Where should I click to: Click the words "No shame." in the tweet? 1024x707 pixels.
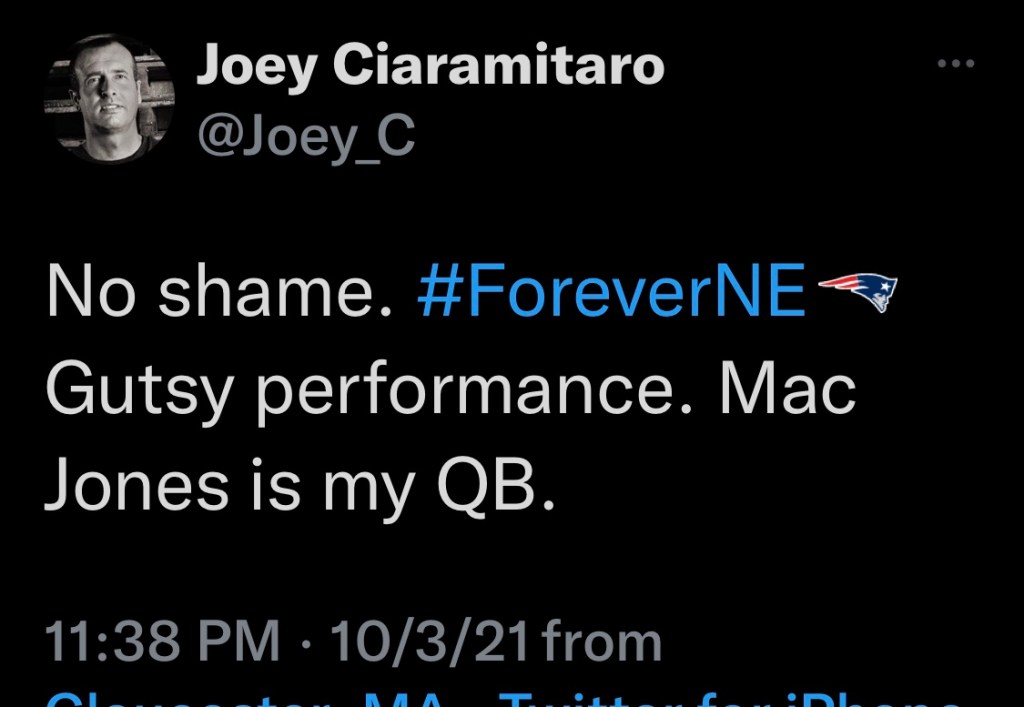(x=217, y=294)
